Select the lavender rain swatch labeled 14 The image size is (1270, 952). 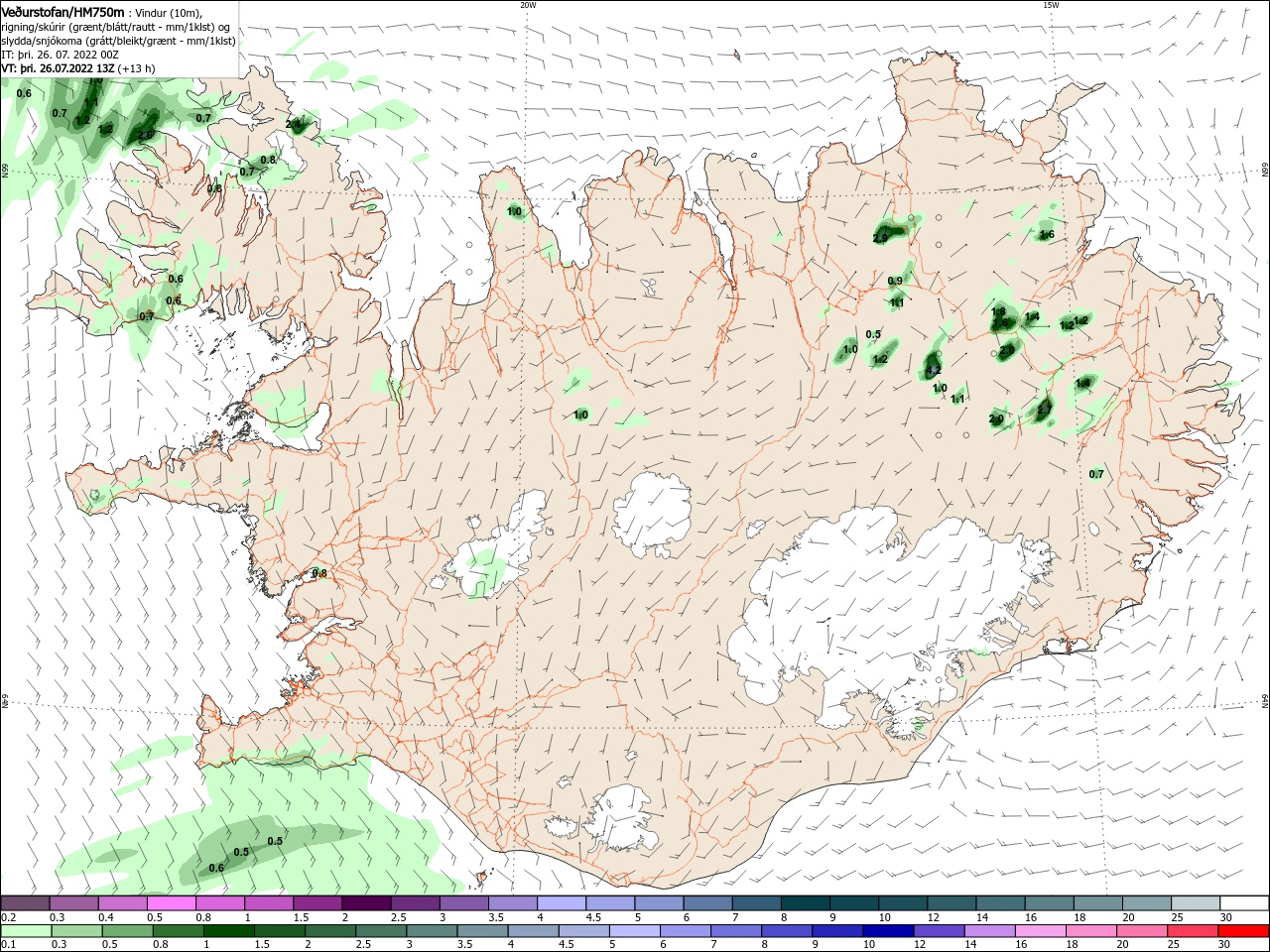coord(989,931)
